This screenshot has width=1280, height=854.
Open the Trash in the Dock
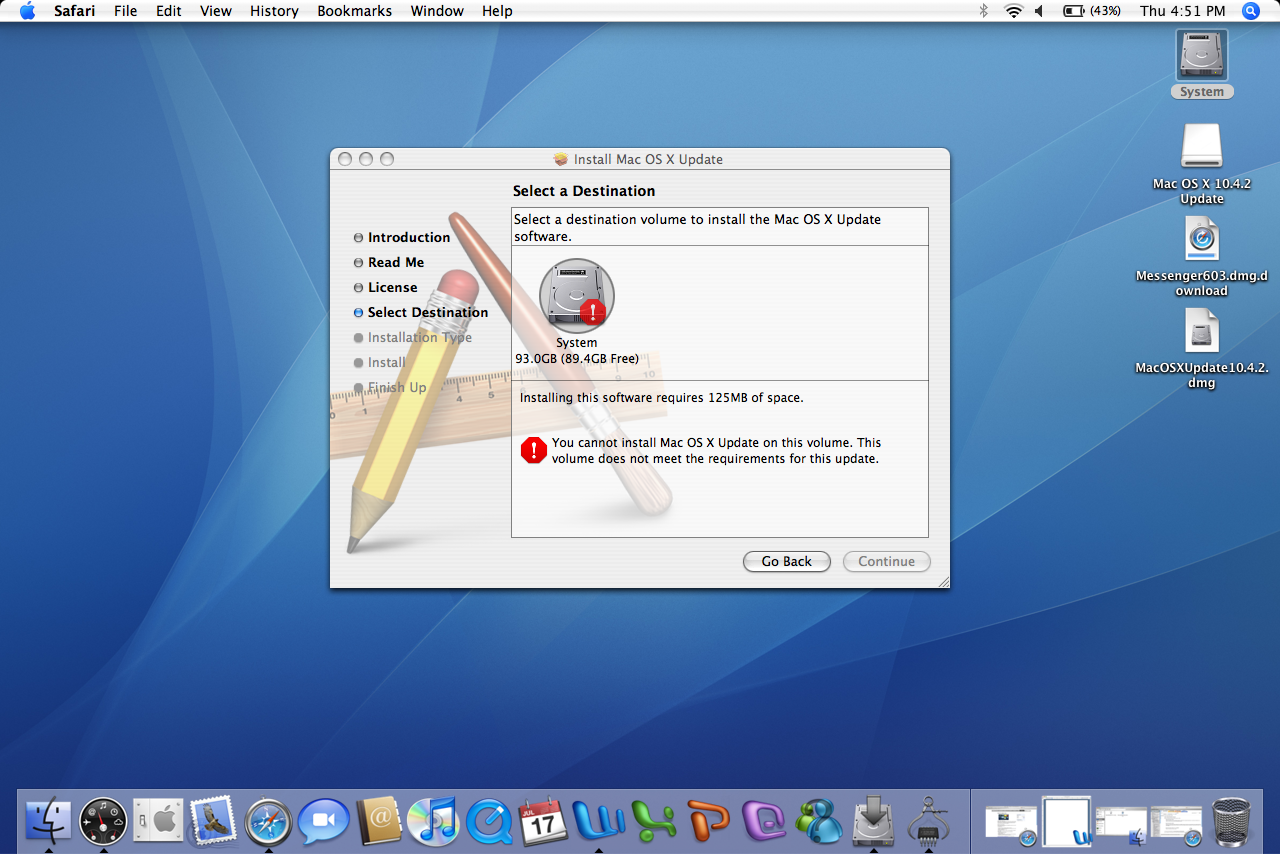(1231, 821)
